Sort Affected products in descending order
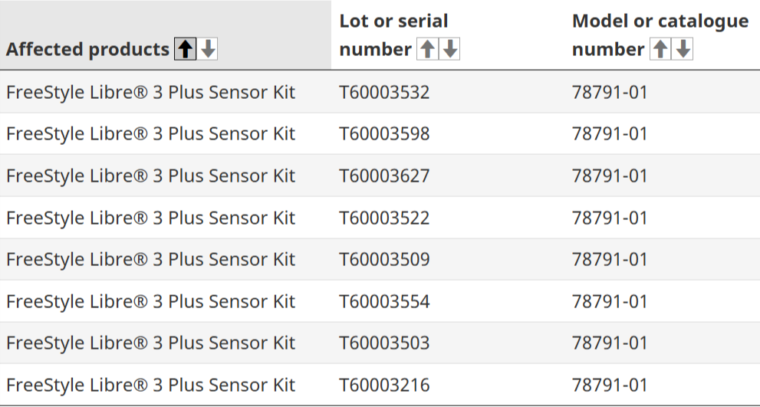760x407 pixels. (208, 49)
